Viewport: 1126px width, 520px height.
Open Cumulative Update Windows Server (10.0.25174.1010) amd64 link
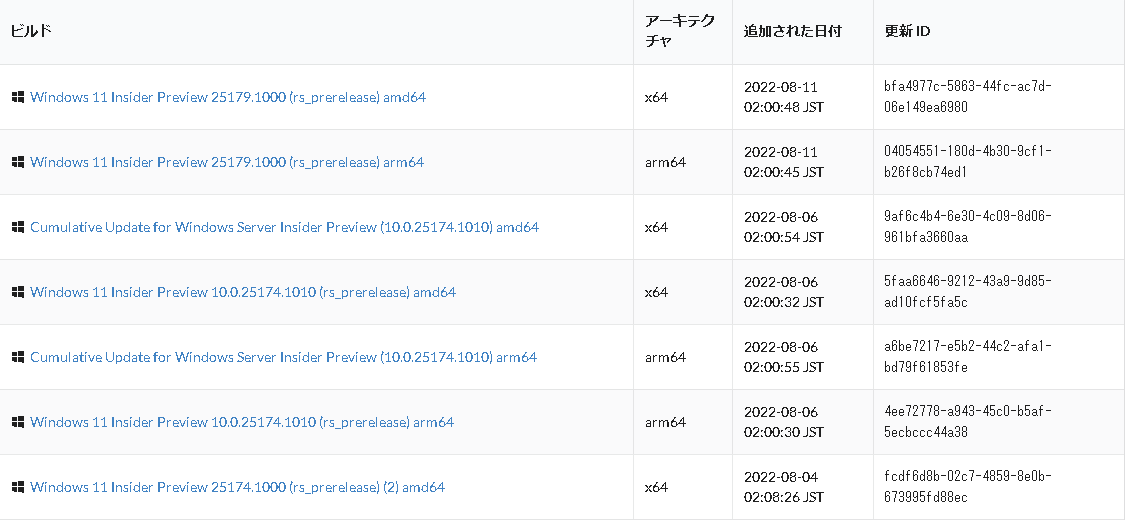coord(284,227)
